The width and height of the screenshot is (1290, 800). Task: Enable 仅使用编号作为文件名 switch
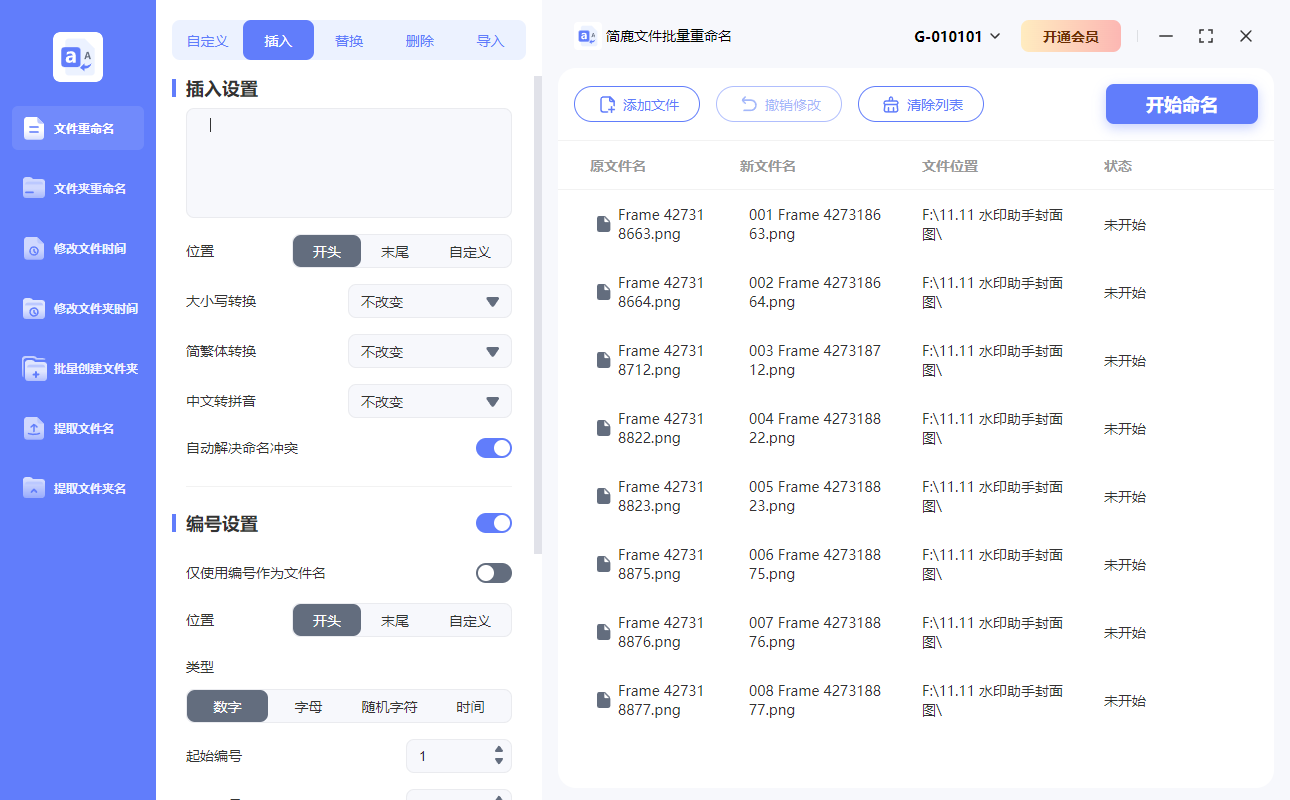pyautogui.click(x=494, y=573)
